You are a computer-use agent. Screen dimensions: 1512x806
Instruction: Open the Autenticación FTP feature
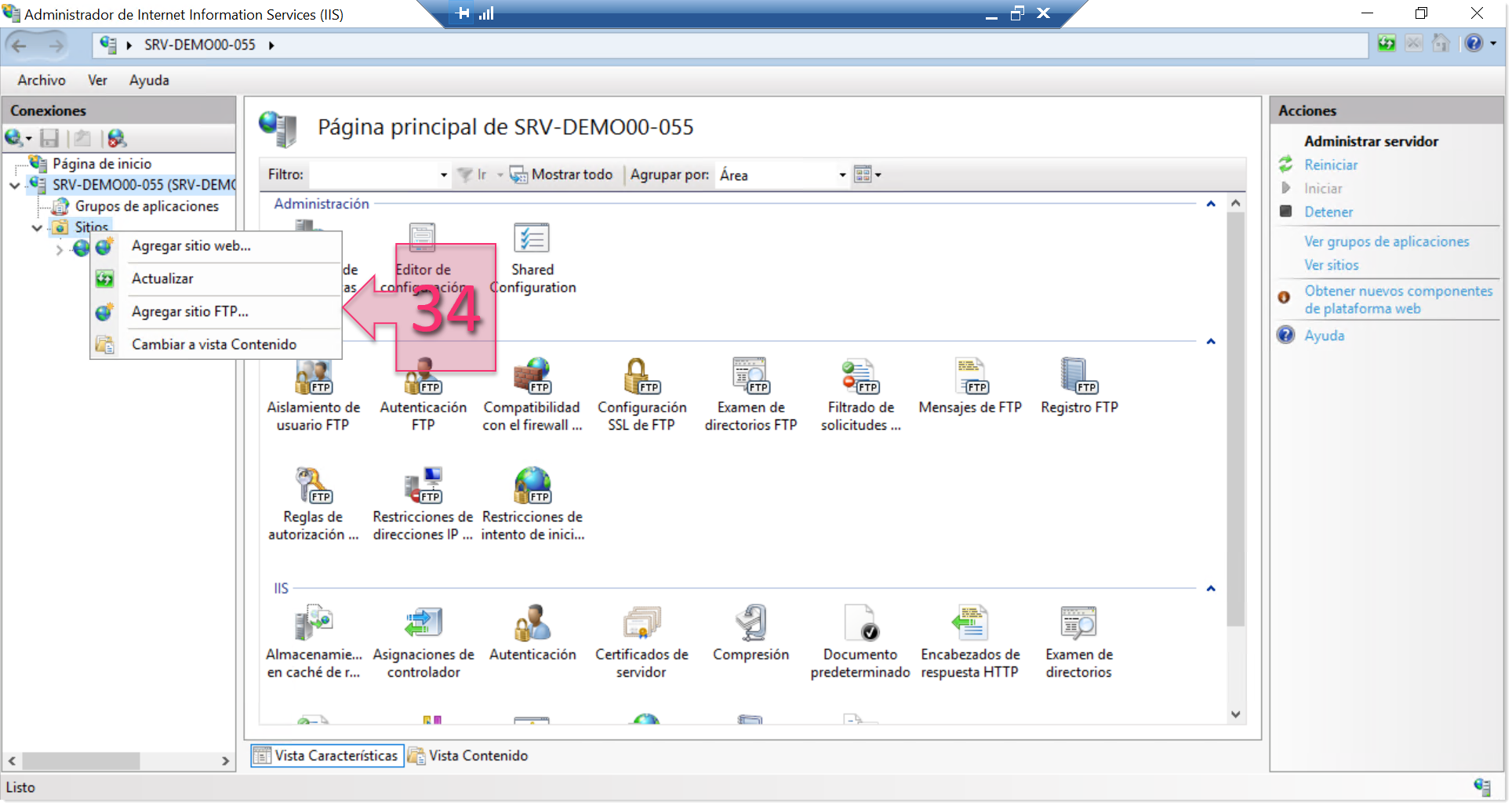coord(423,392)
